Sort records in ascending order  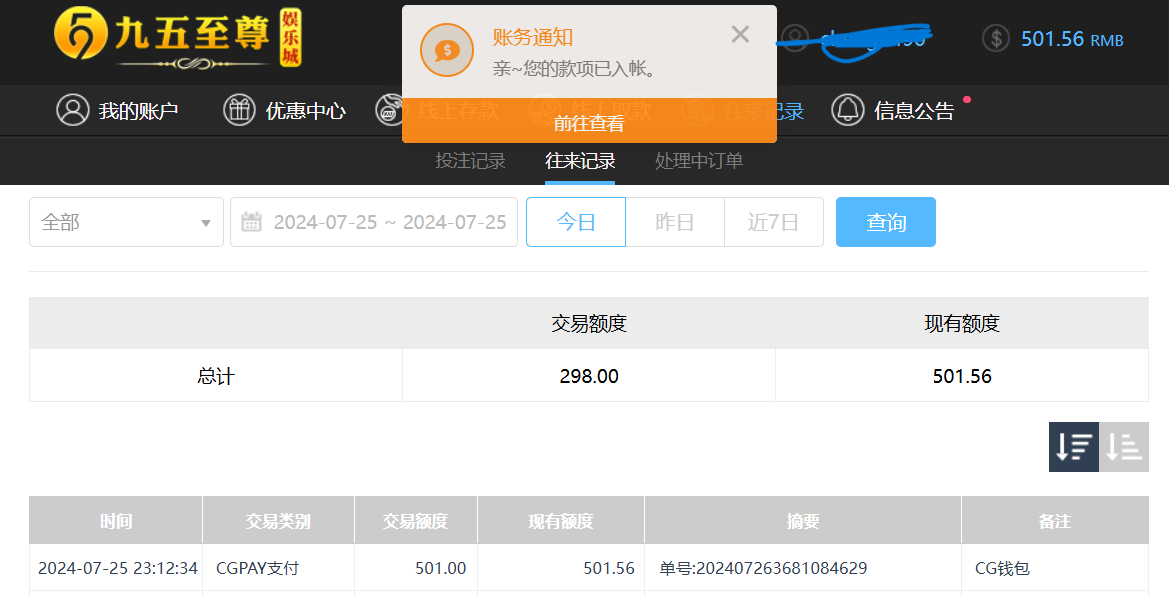(x=1124, y=447)
